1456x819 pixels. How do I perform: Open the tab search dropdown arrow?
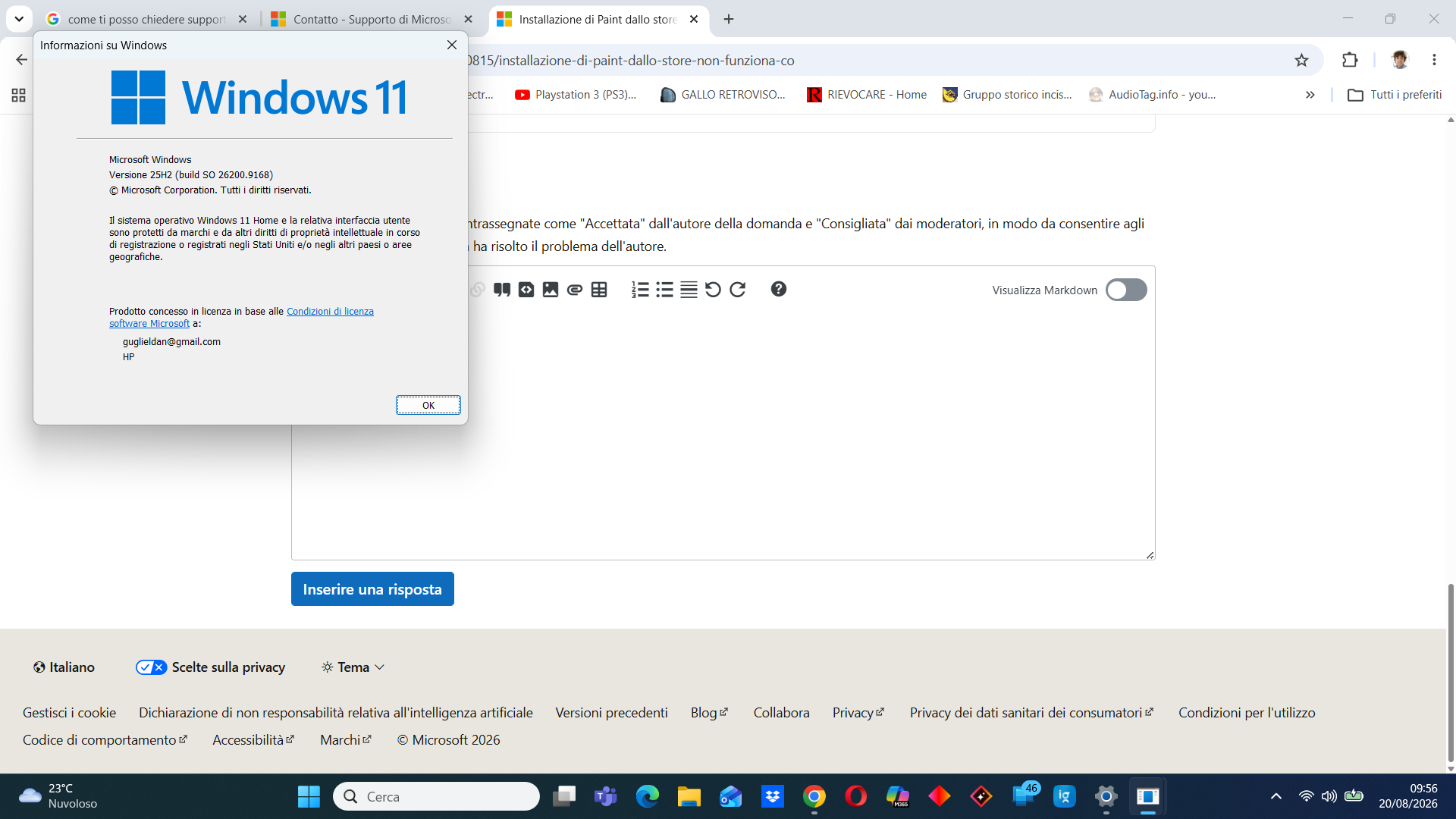pyautogui.click(x=19, y=19)
